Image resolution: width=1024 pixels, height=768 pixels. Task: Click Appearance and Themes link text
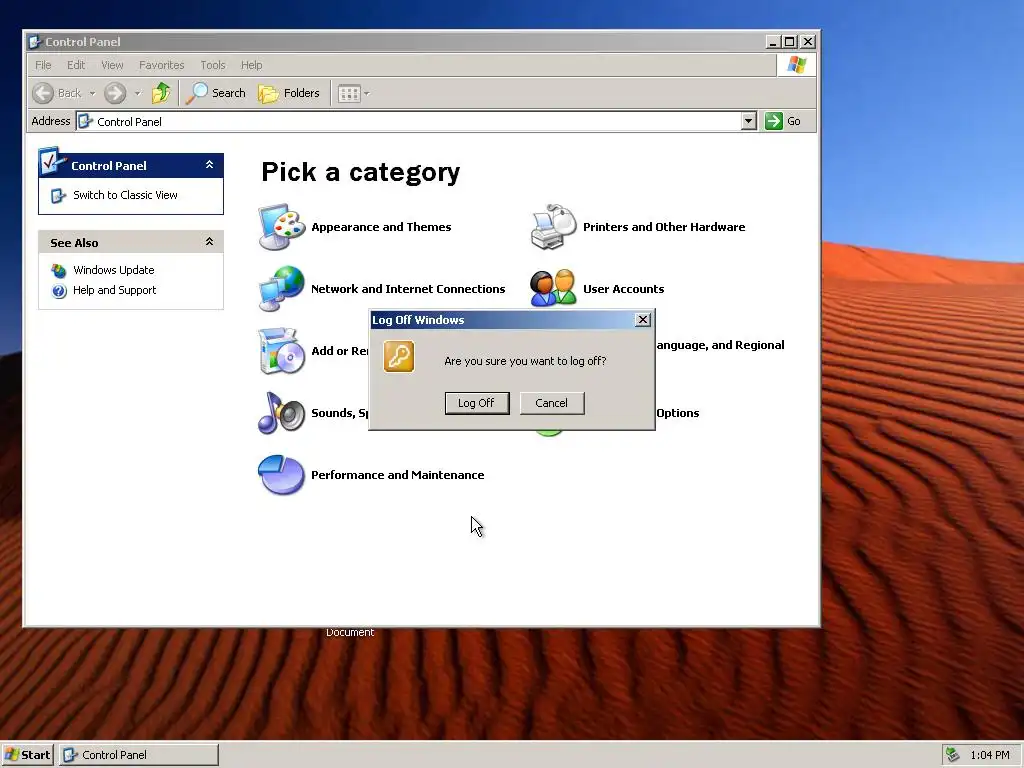point(381,227)
